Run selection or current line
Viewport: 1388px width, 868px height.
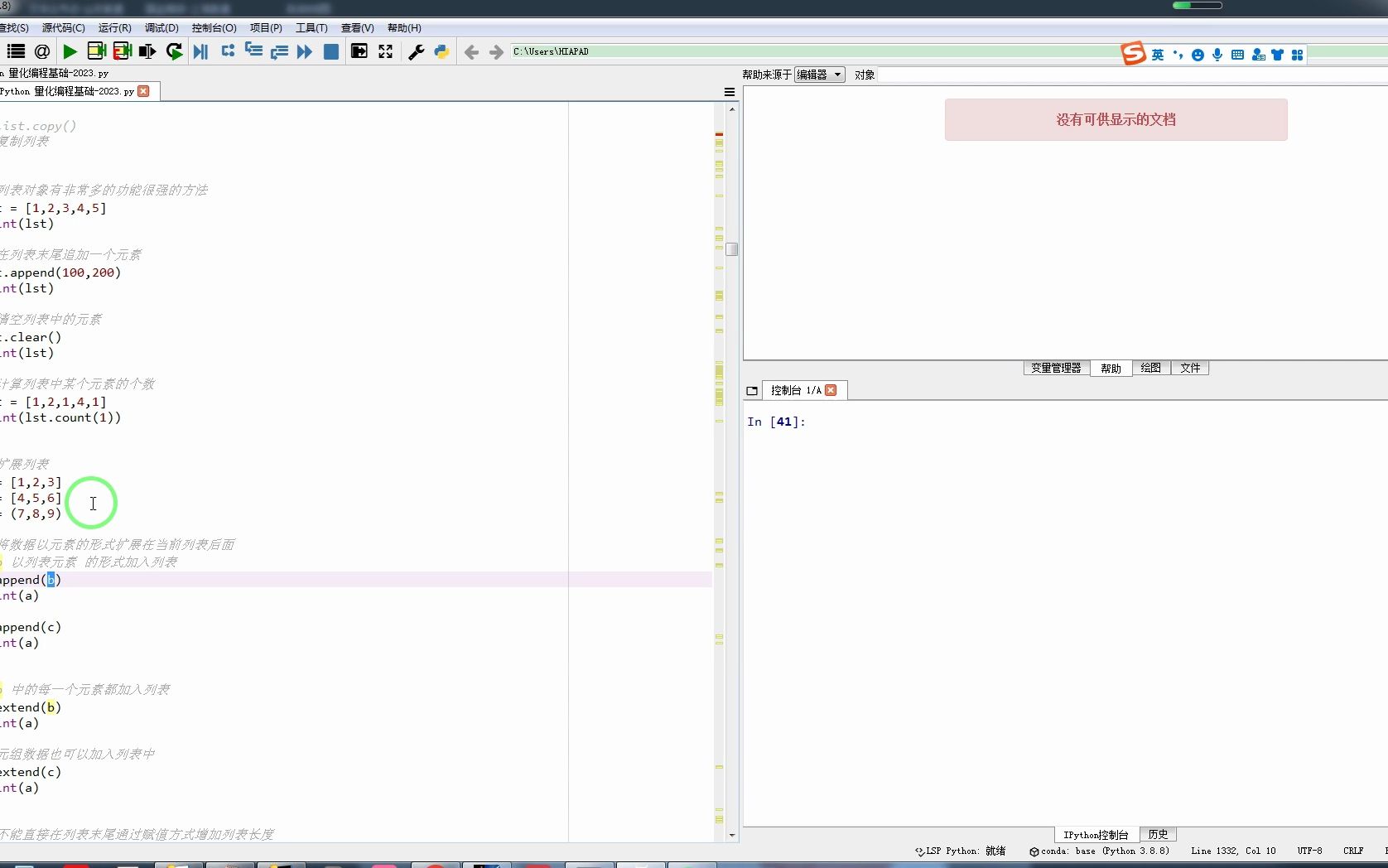pos(147,51)
